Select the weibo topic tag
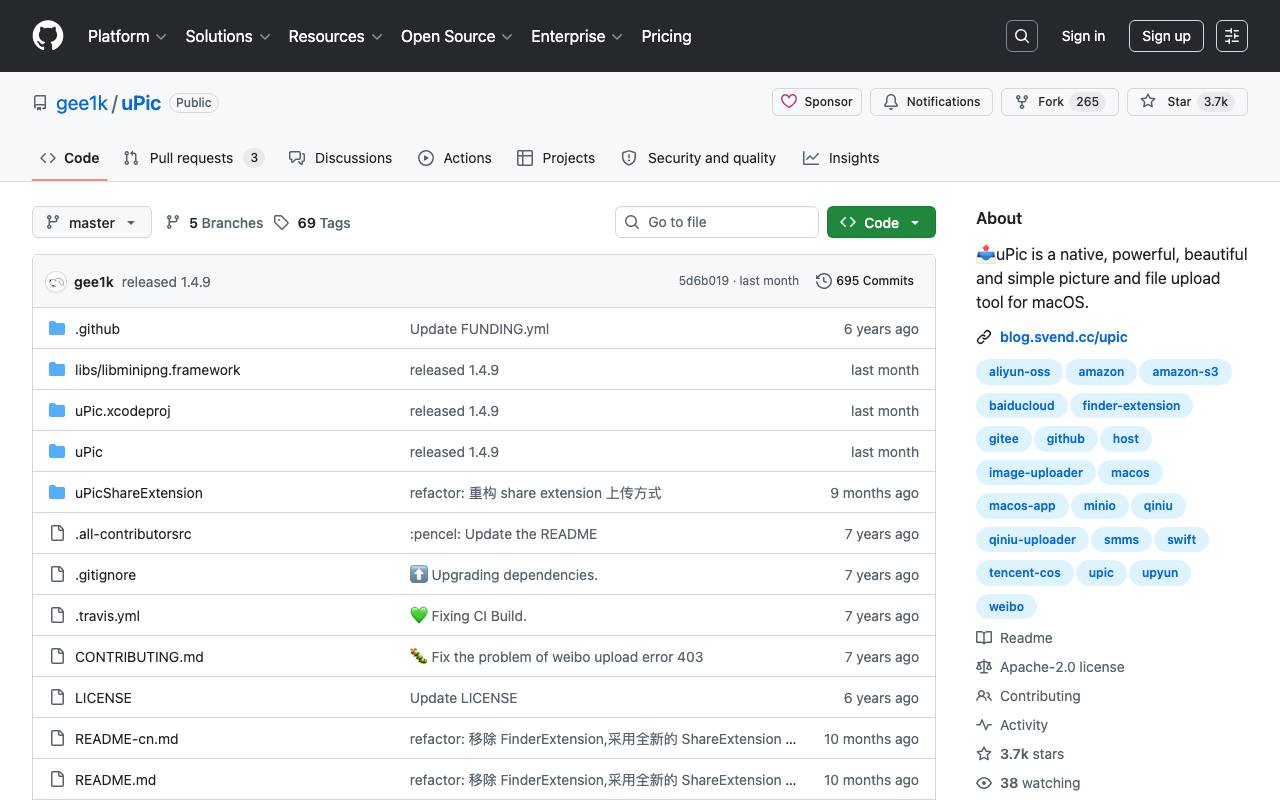1280x800 pixels. [1006, 607]
